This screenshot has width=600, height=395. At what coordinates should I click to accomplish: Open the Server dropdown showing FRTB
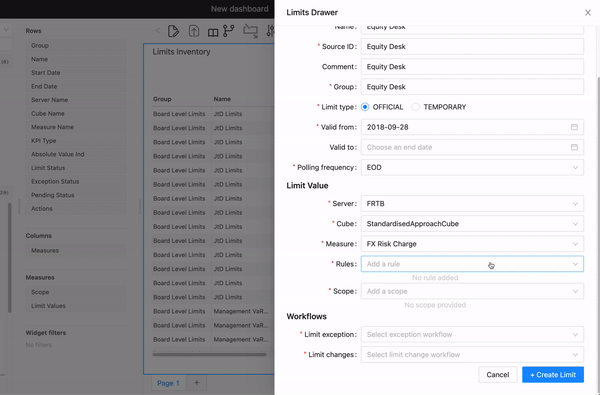click(472, 204)
